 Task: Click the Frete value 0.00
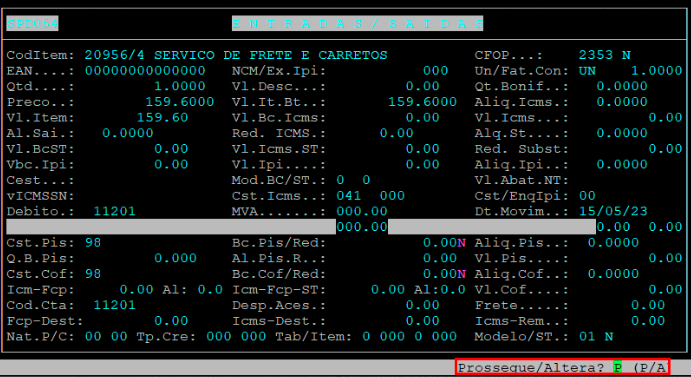[648, 305]
